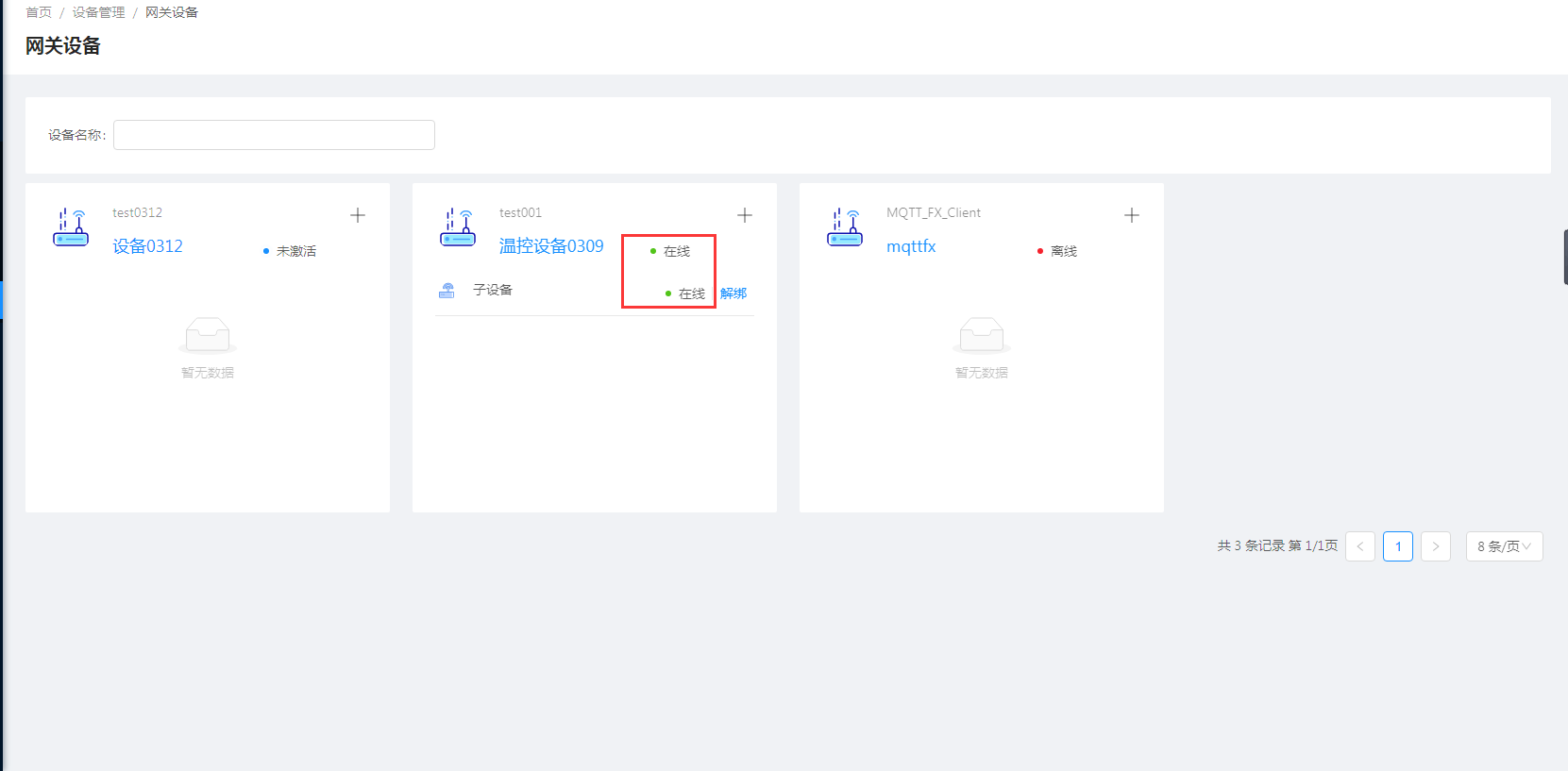Viewport: 1568px width, 771px height.
Task: Click the gateway router icon for MQTT_FX_Client
Action: point(845,227)
